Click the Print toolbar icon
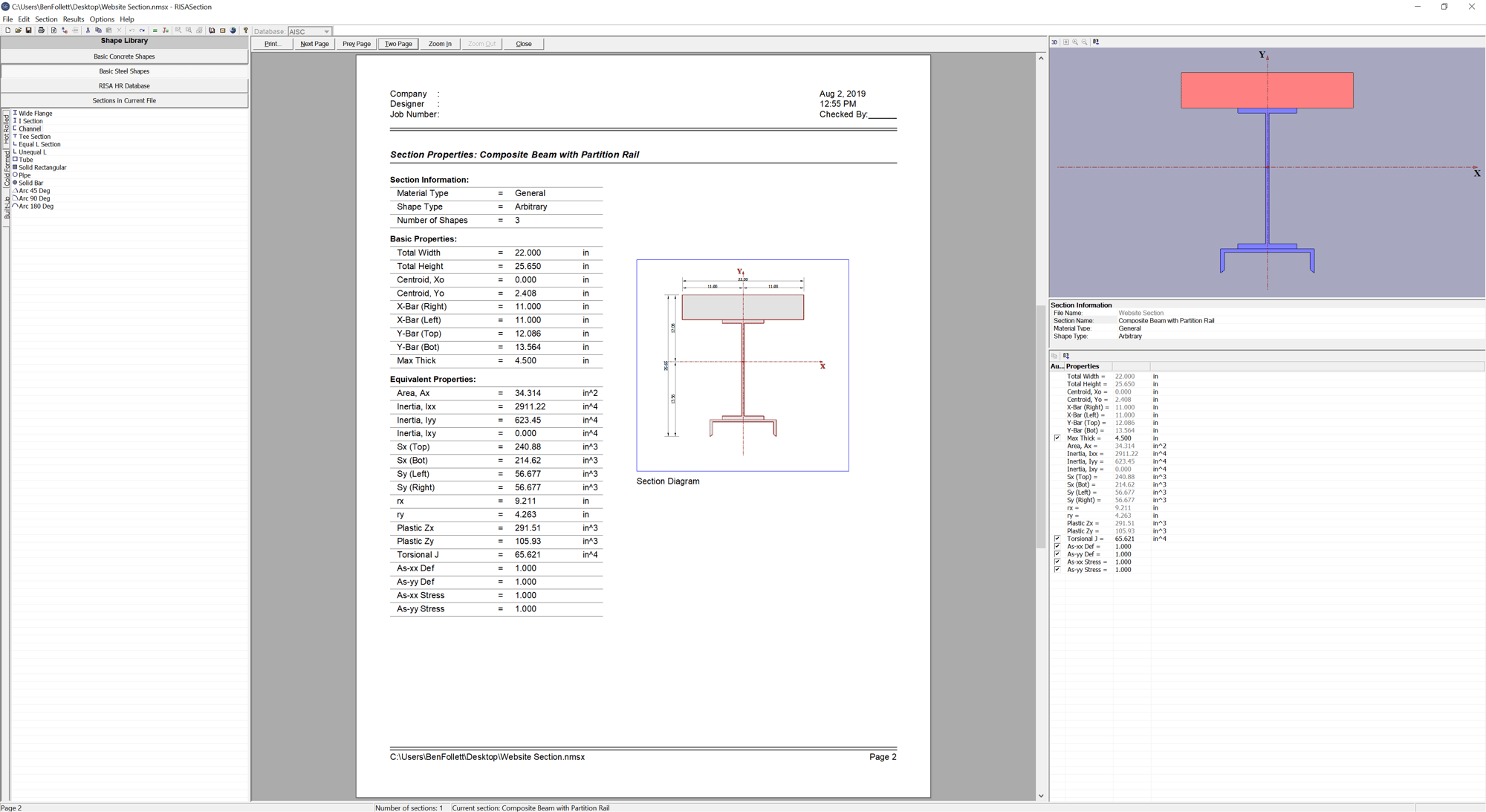Viewport: 1486px width, 812px height. point(41,30)
